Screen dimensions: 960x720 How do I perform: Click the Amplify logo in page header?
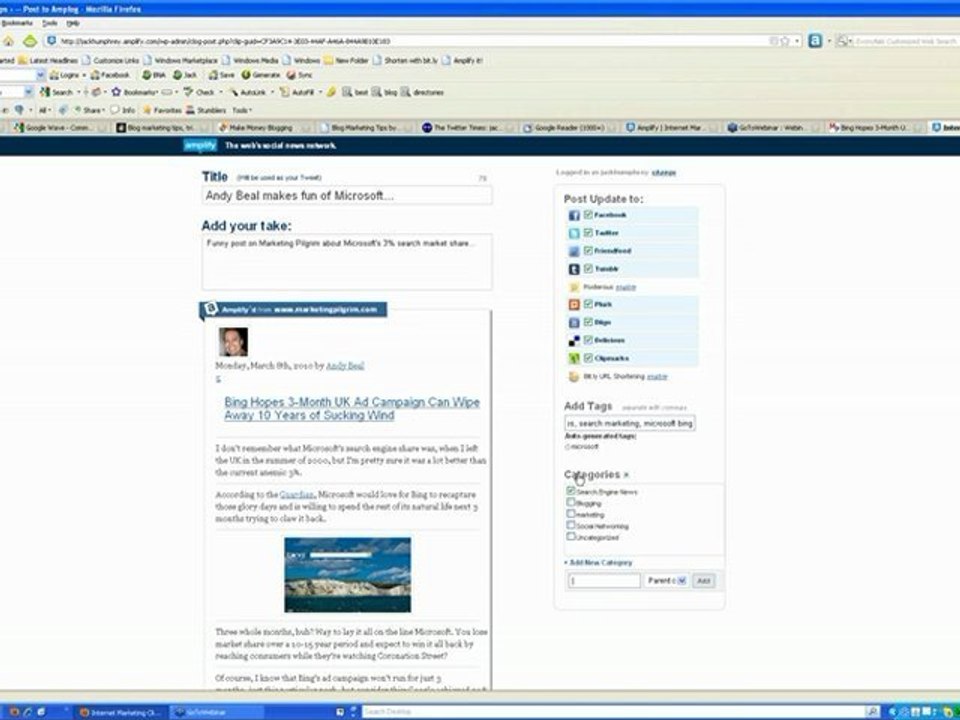point(200,145)
